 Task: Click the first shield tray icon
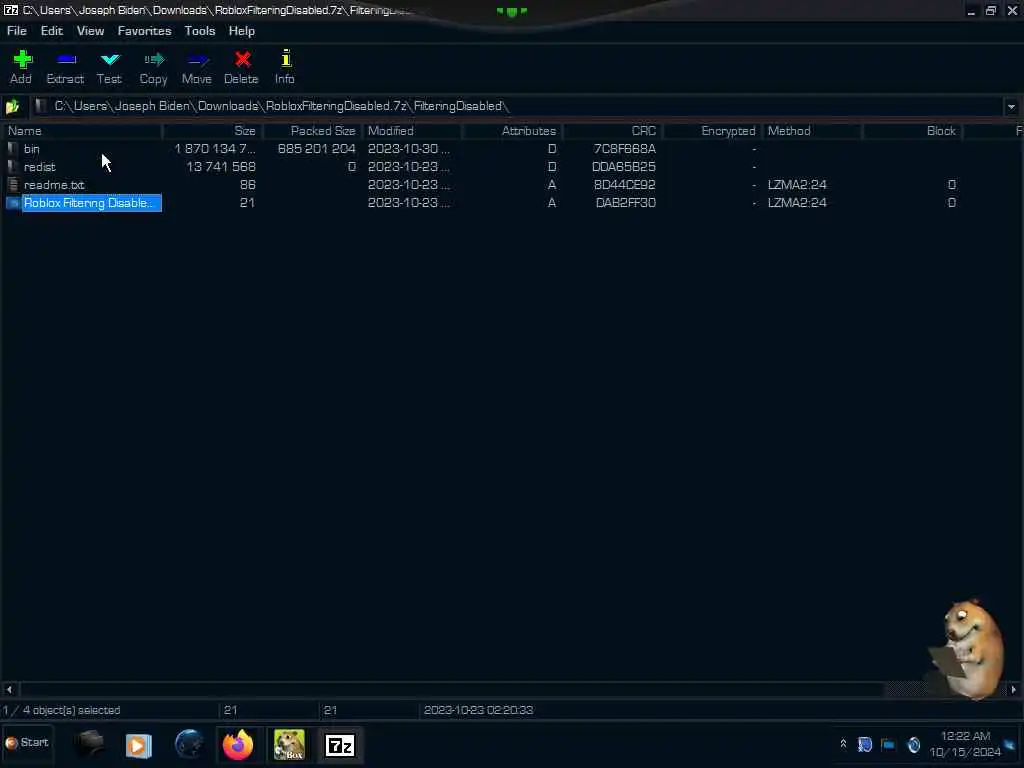(865, 744)
